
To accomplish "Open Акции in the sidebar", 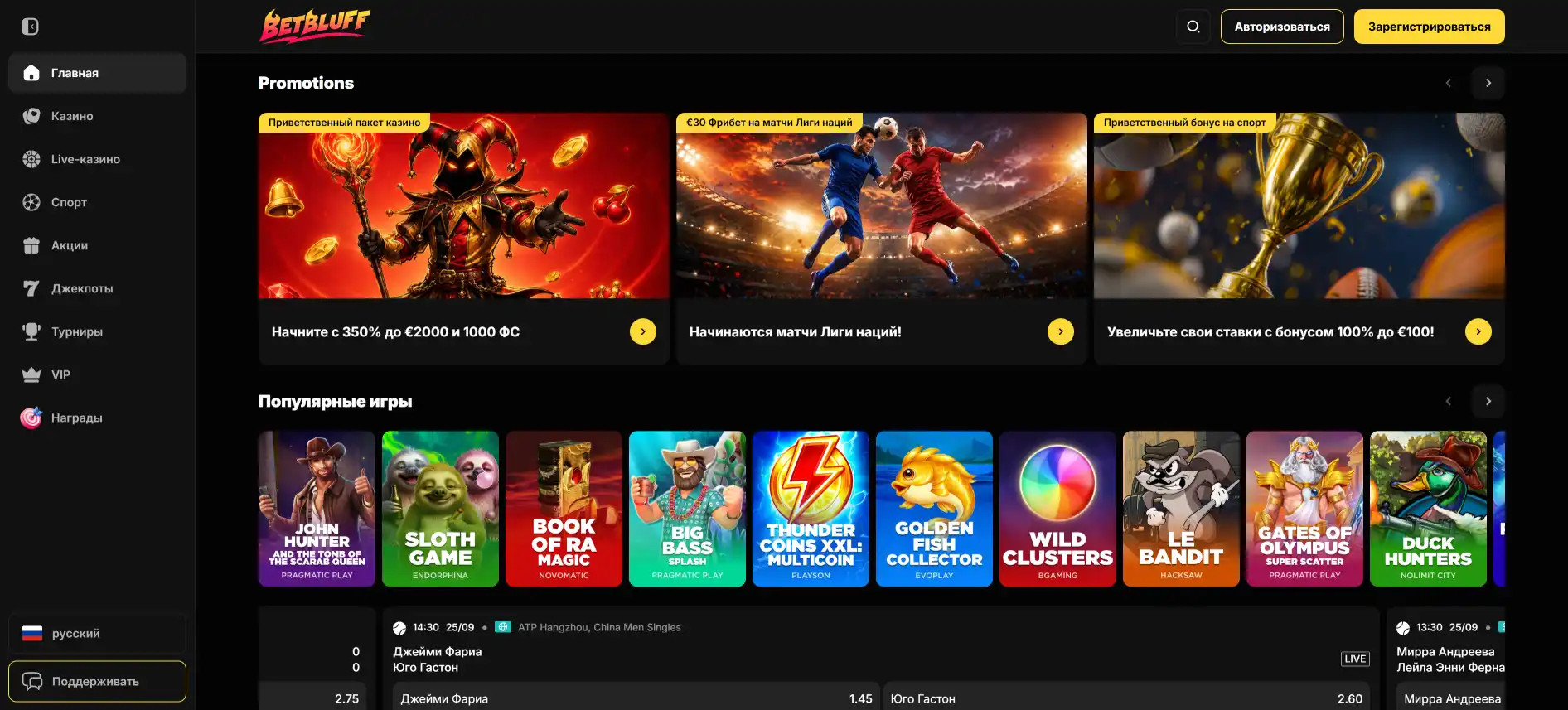I will pos(98,245).
